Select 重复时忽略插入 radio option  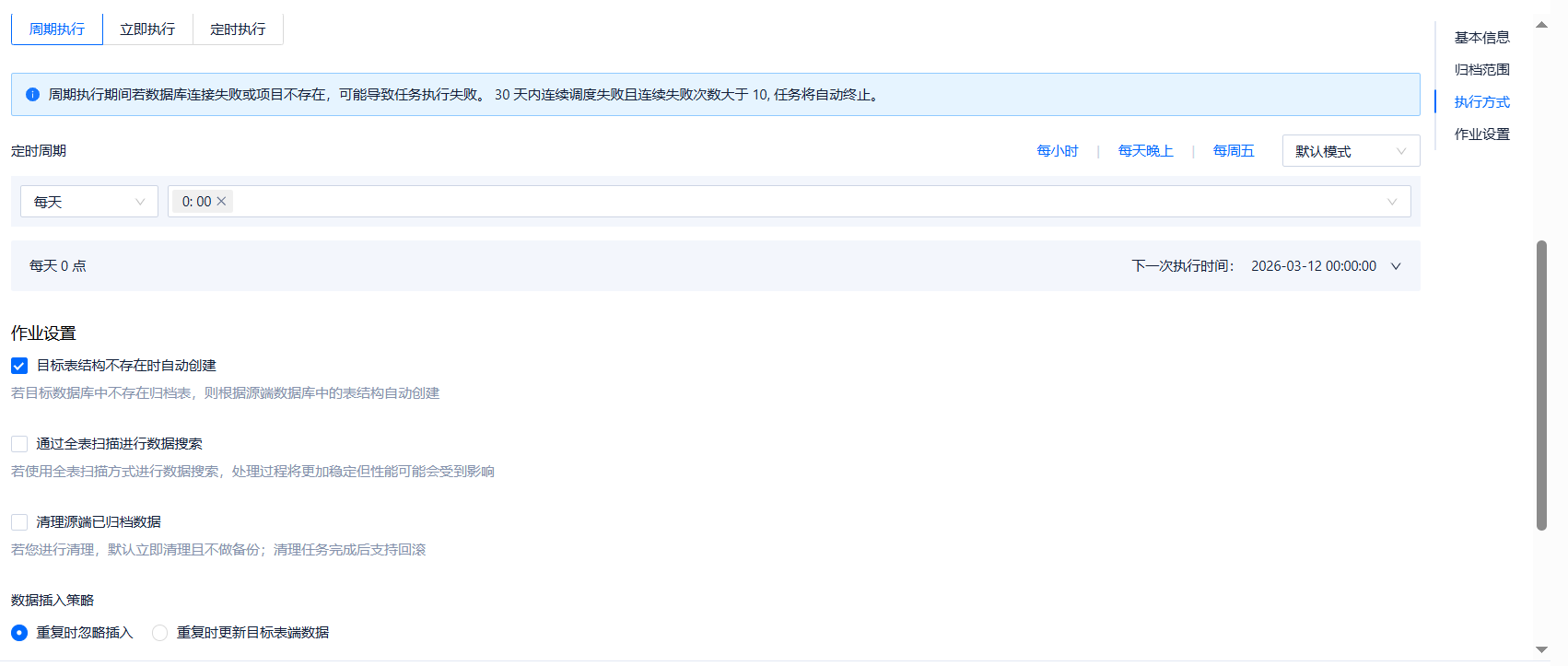pyautogui.click(x=19, y=633)
